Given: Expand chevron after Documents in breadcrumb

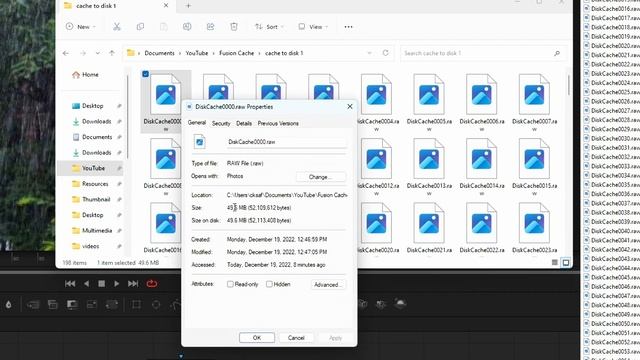Looking at the screenshot, I should click(x=180, y=53).
